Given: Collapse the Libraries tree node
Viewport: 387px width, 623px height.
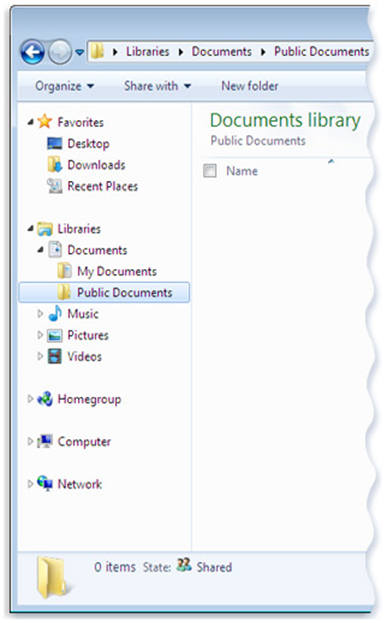Looking at the screenshot, I should 30,228.
